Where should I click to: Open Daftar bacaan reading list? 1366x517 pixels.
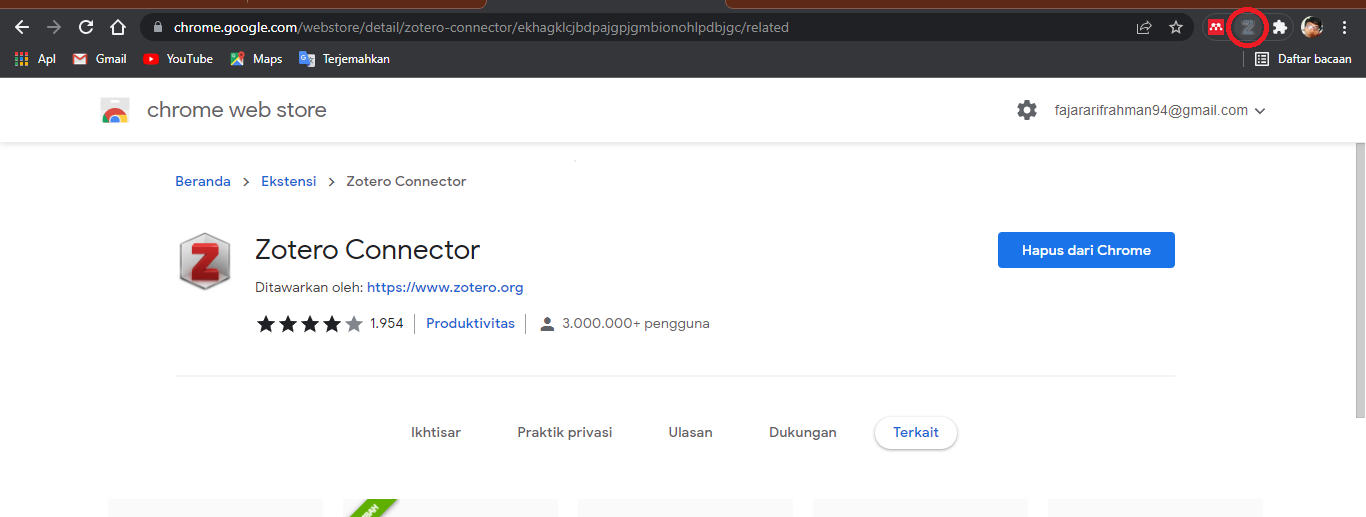pyautogui.click(x=1303, y=59)
